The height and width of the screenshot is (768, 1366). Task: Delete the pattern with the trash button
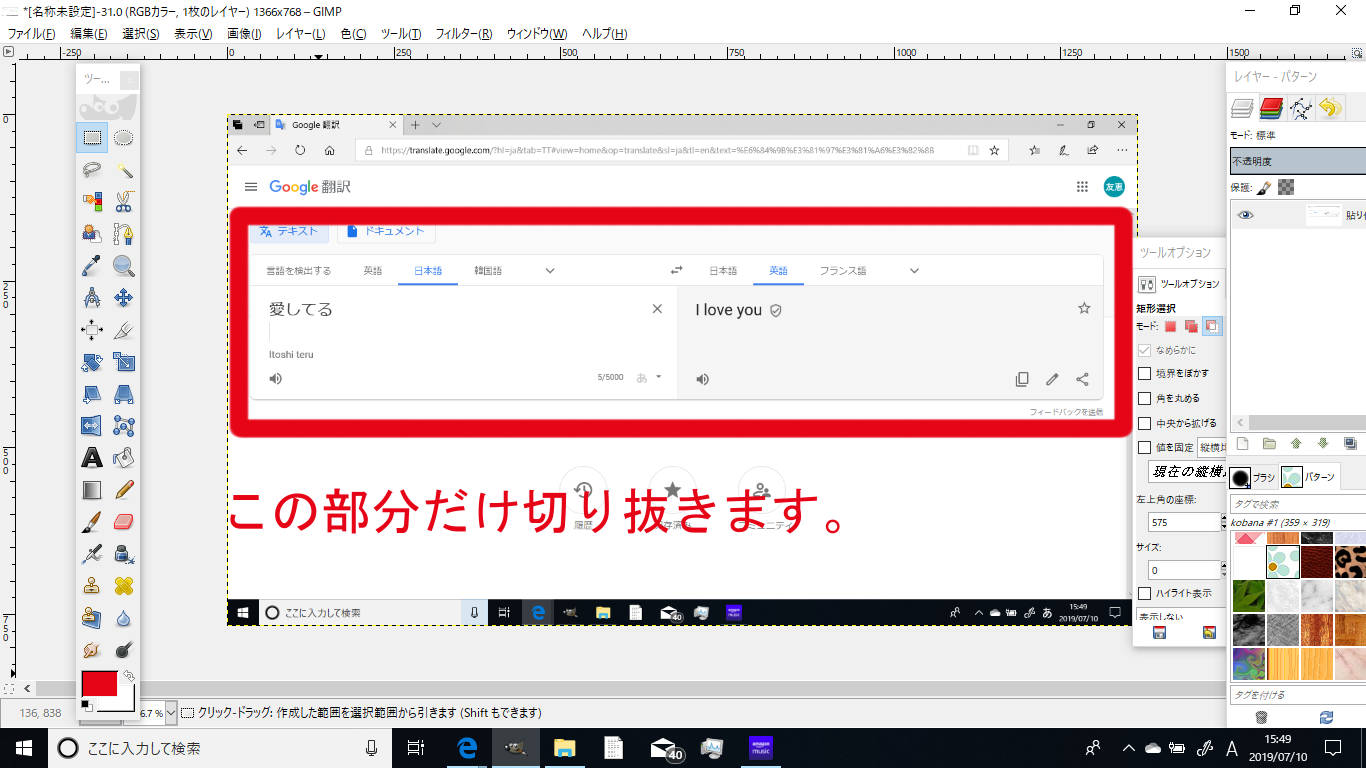pos(1262,717)
